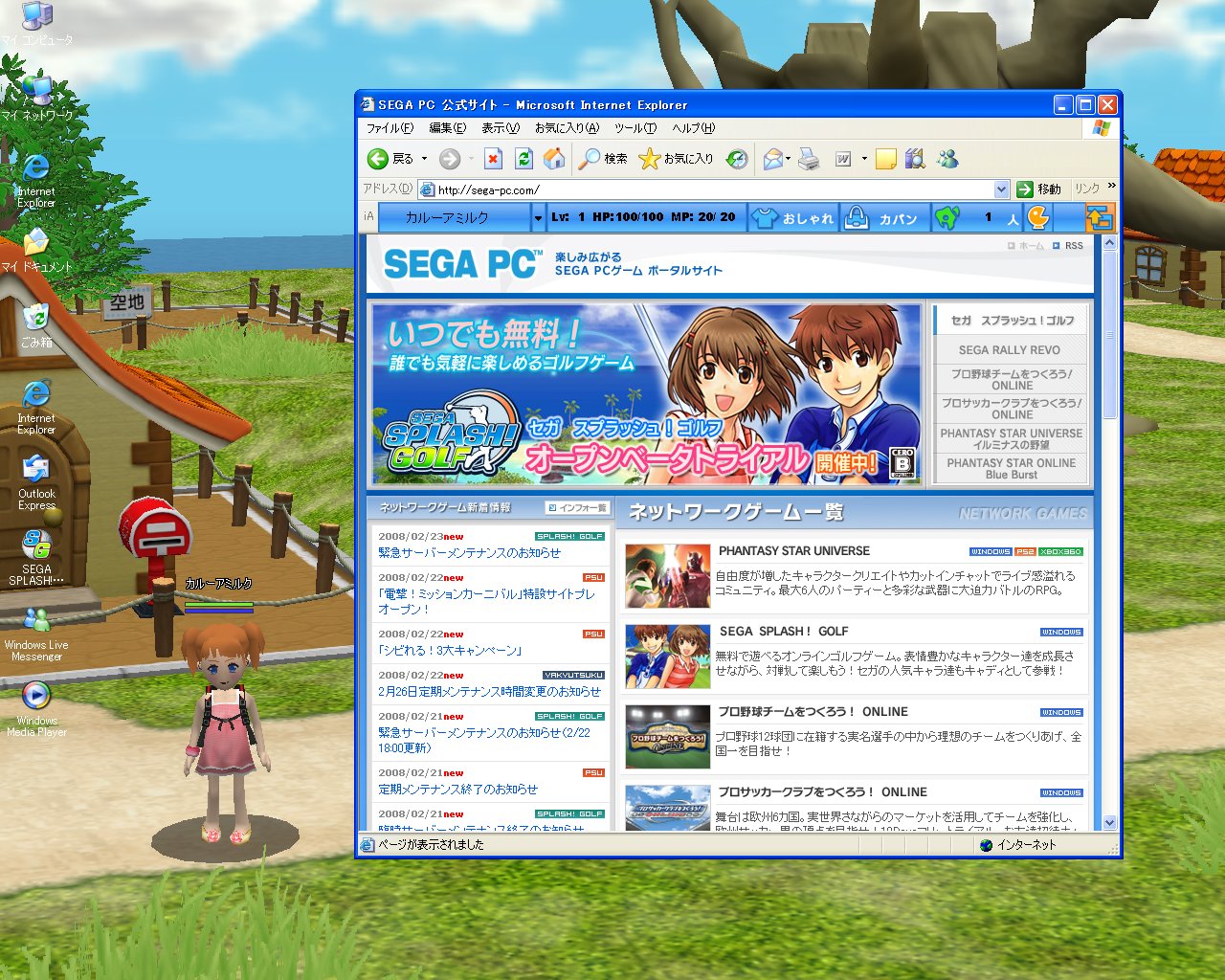Viewport: 1225px width, 980px height.
Task: Launch Windows Media Player desktop icon
Action: tap(36, 708)
